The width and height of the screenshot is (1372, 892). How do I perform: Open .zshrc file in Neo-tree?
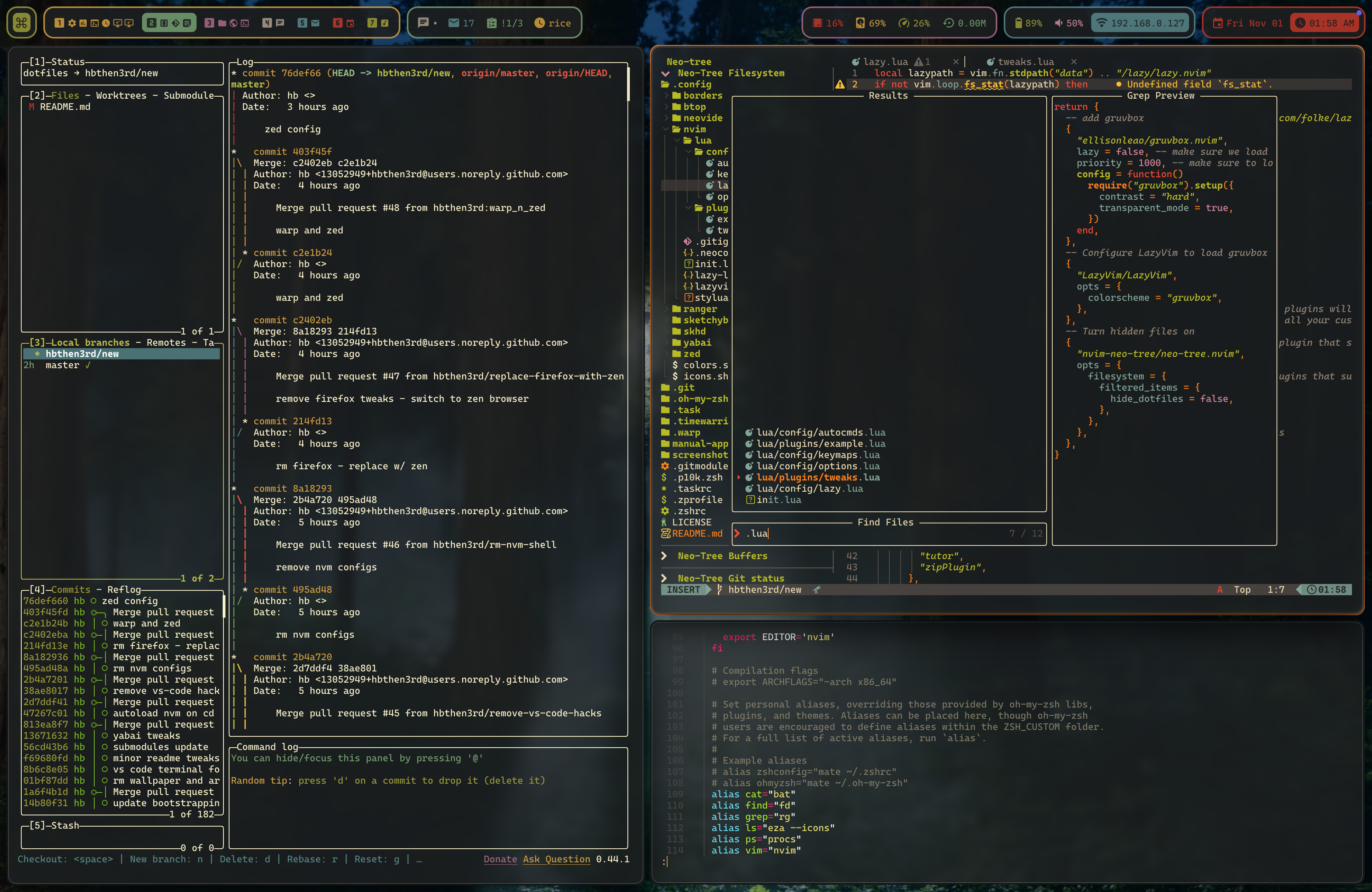pyautogui.click(x=683, y=511)
